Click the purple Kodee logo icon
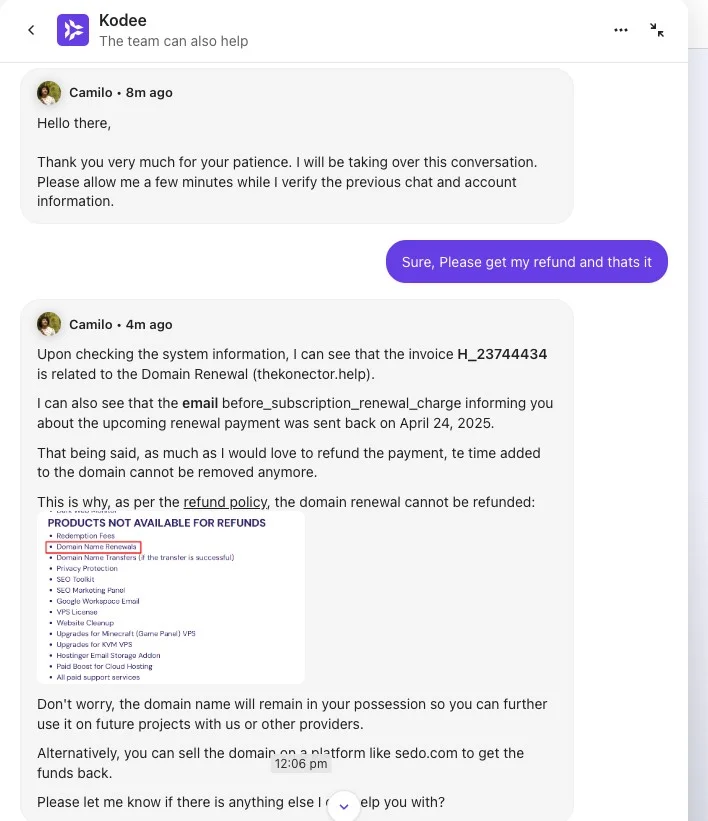Screen dimensions: 708x821 click(x=73, y=30)
